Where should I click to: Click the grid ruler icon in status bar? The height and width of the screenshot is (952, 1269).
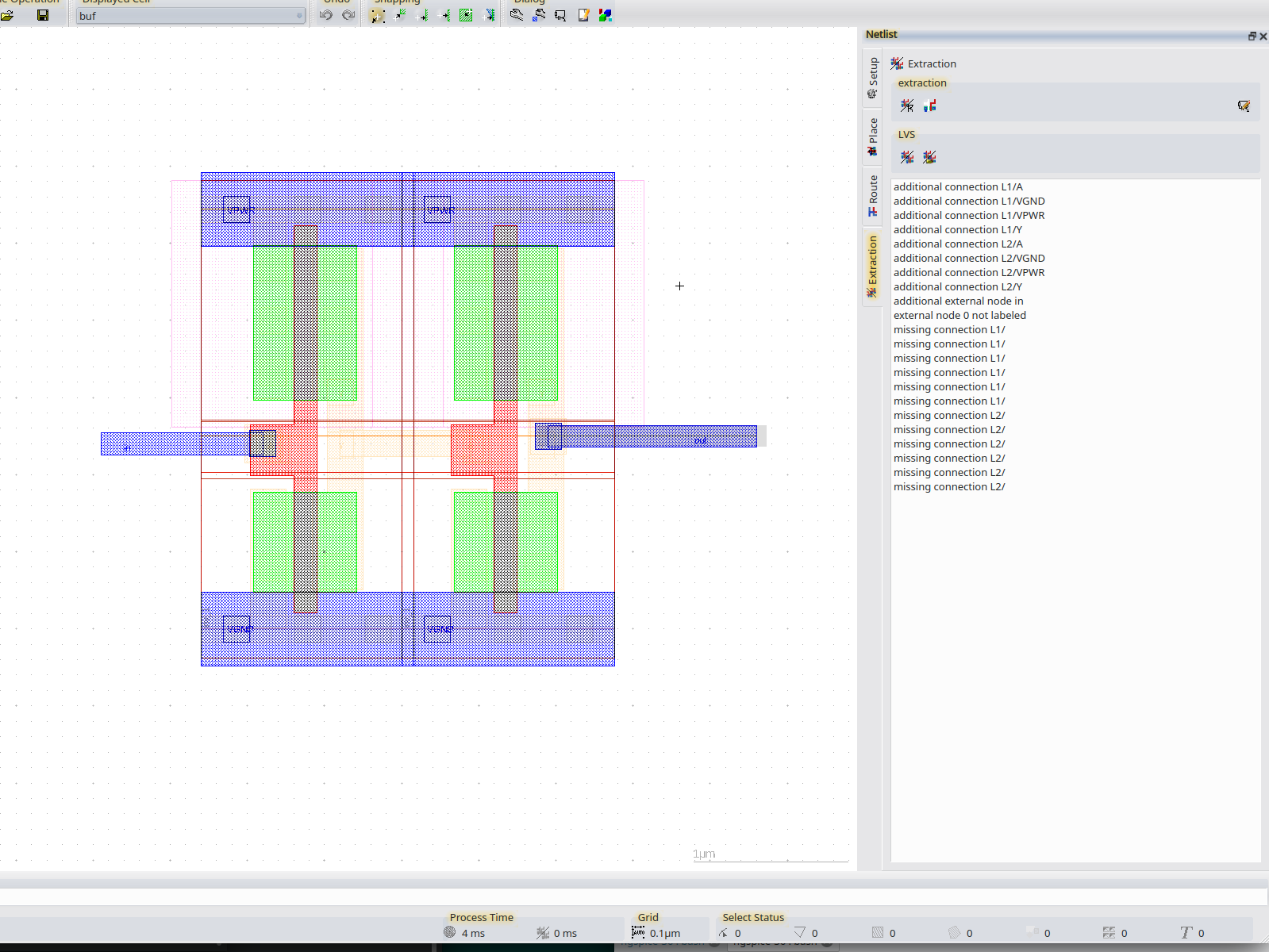pyautogui.click(x=638, y=932)
